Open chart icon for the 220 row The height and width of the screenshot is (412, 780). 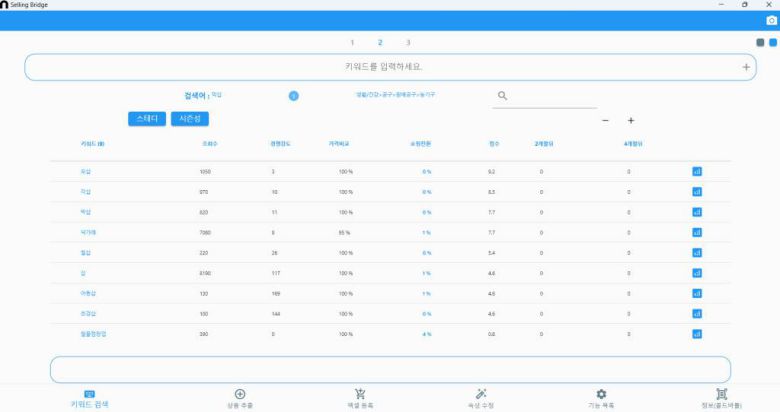[697, 253]
